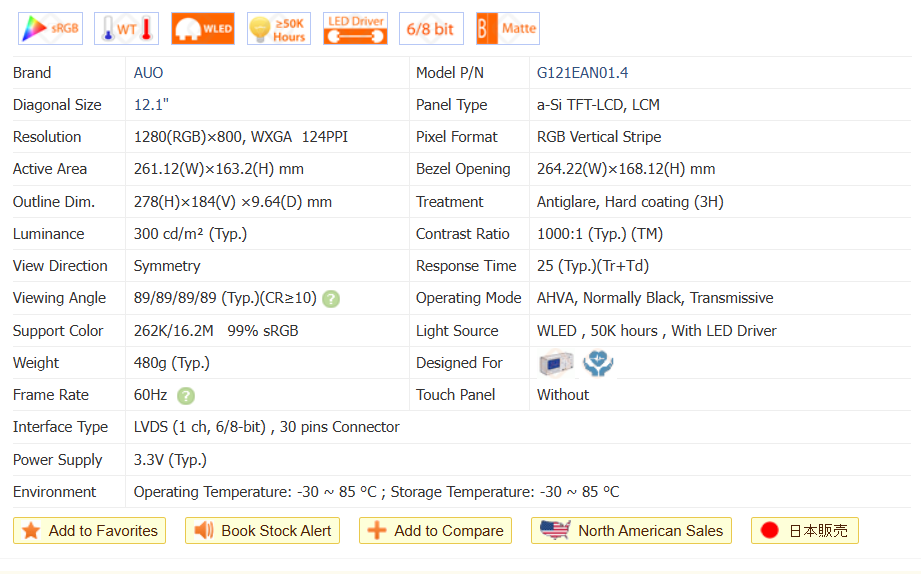921x574 pixels.
Task: Select the WLED backlight badge
Action: point(202,29)
